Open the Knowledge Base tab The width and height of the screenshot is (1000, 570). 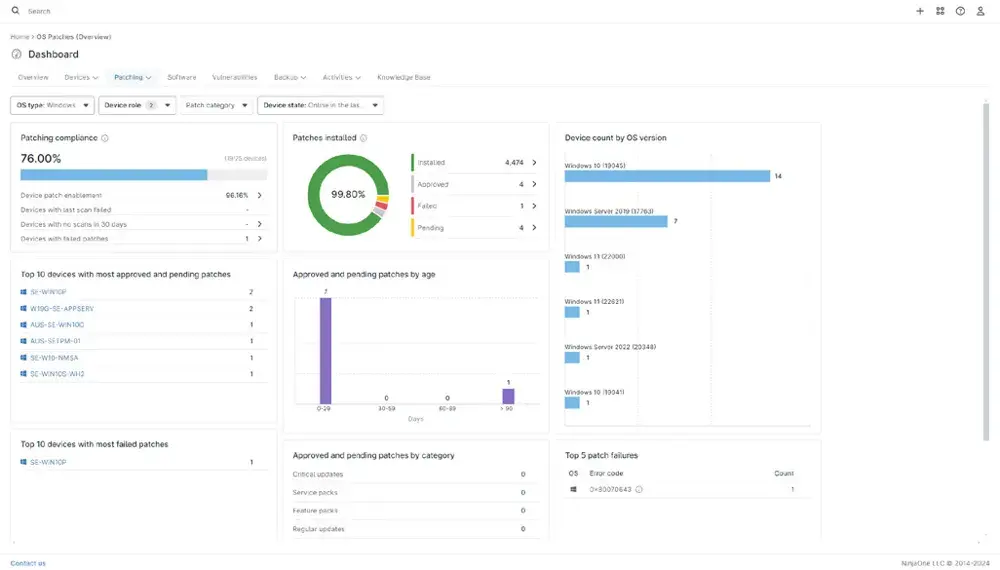click(x=404, y=77)
